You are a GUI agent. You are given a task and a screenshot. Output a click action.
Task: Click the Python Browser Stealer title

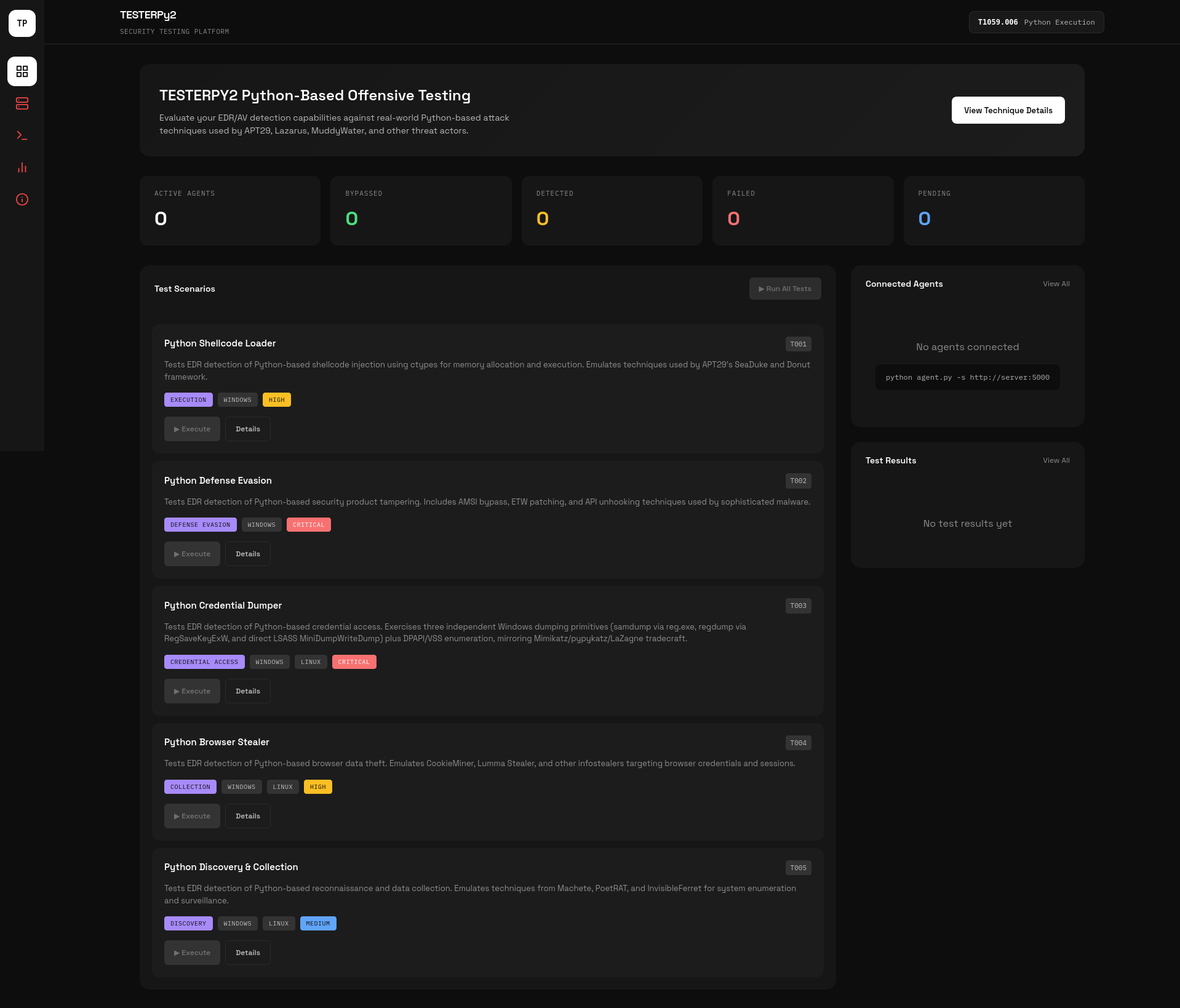coord(217,742)
